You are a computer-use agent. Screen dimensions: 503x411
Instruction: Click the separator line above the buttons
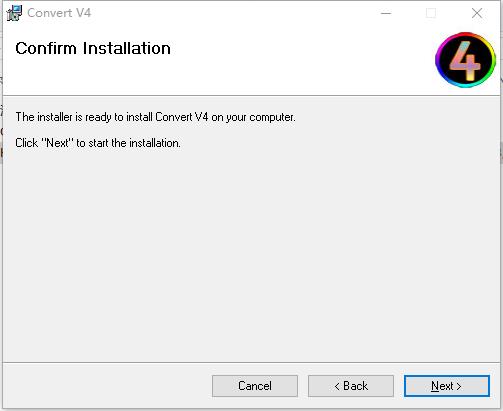[x=251, y=362]
